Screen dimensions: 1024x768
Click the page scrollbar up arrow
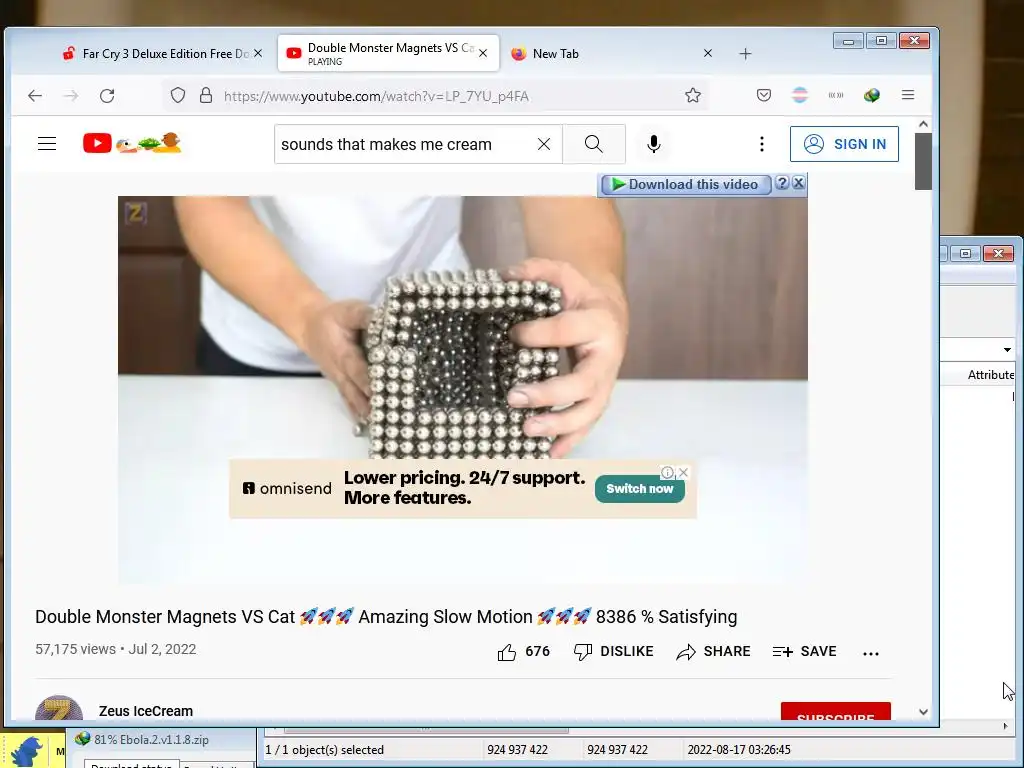[923, 124]
